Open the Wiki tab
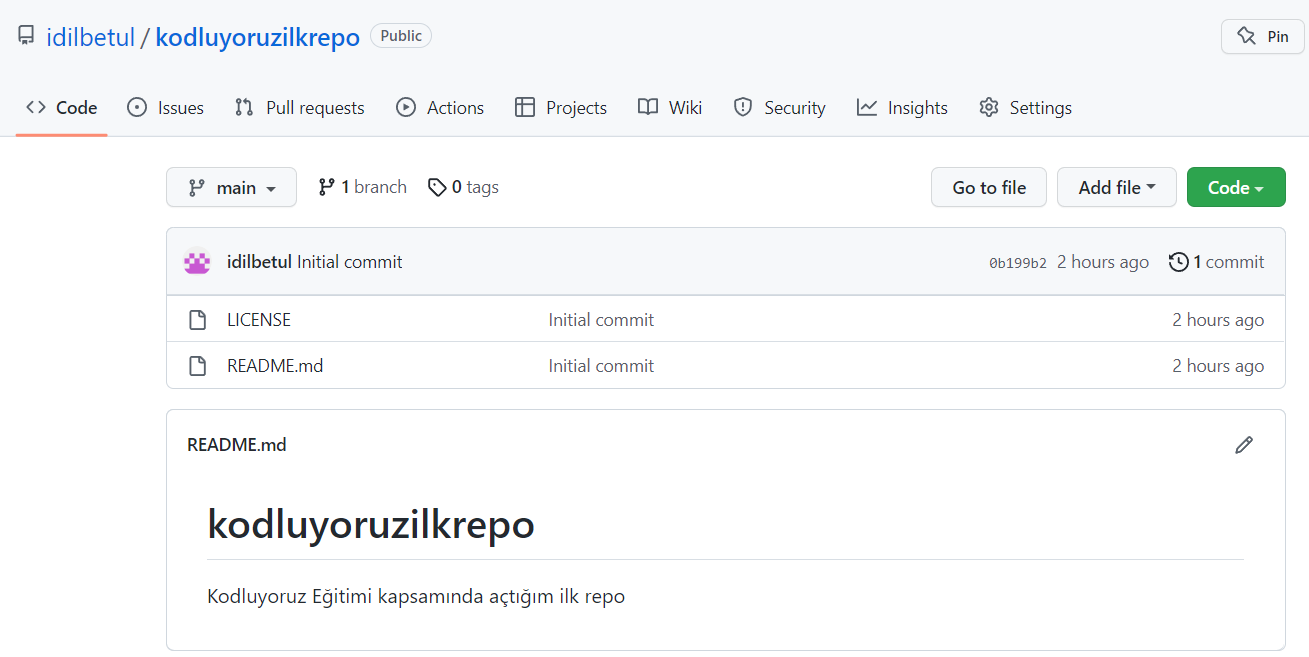This screenshot has width=1309, height=657. [x=670, y=108]
